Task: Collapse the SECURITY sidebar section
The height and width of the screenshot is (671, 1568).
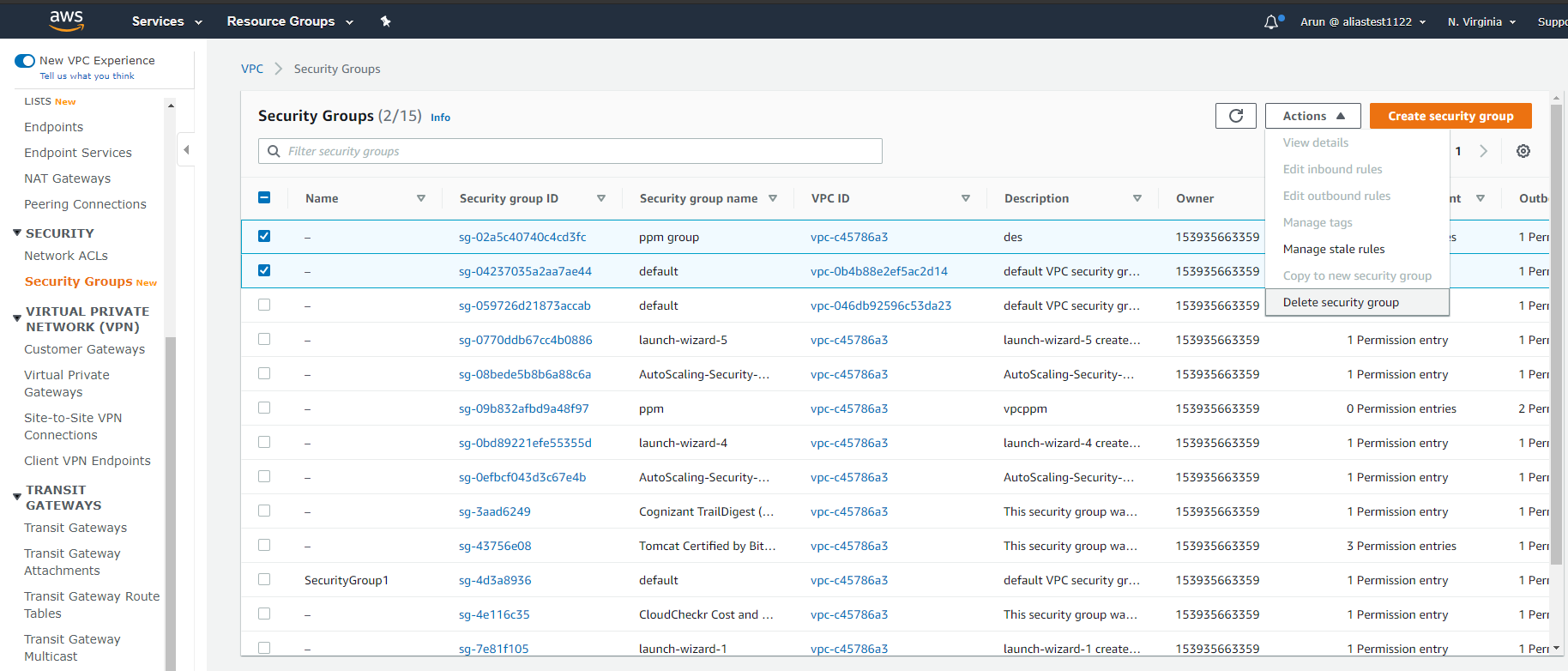Action: 17,233
